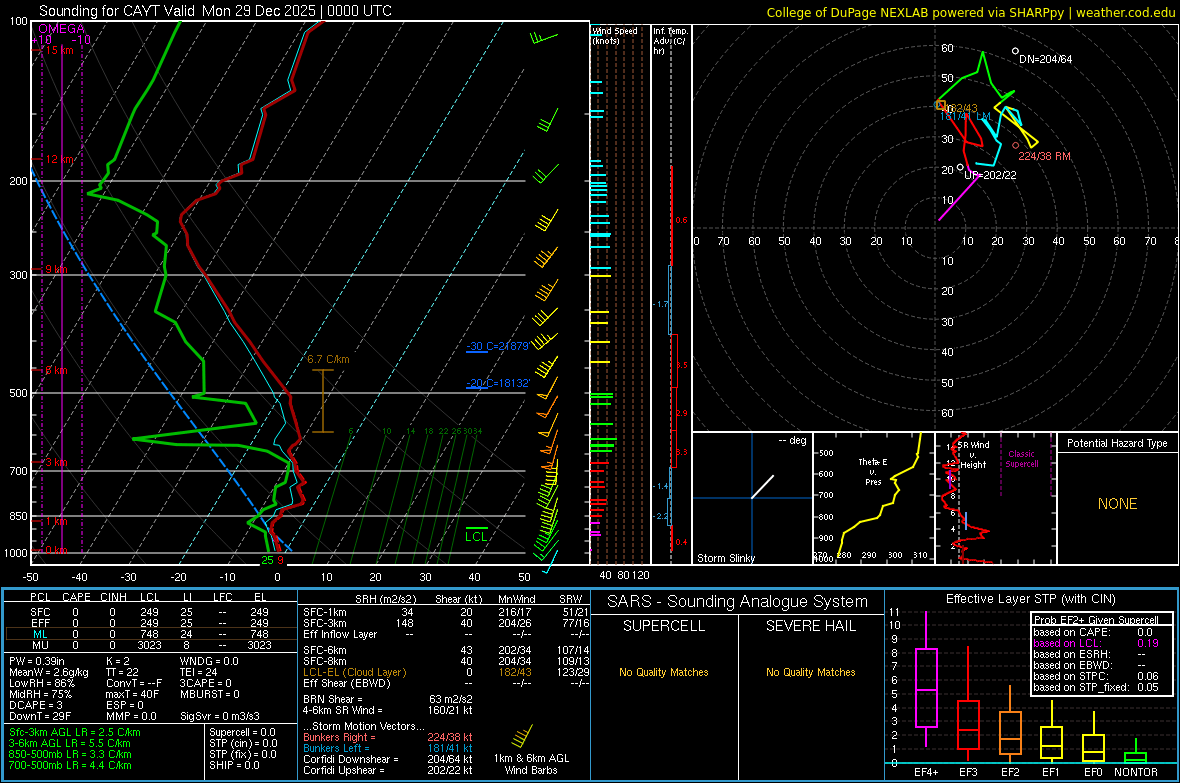
Task: Click the SFC-1km shear row label
Action: (325, 612)
